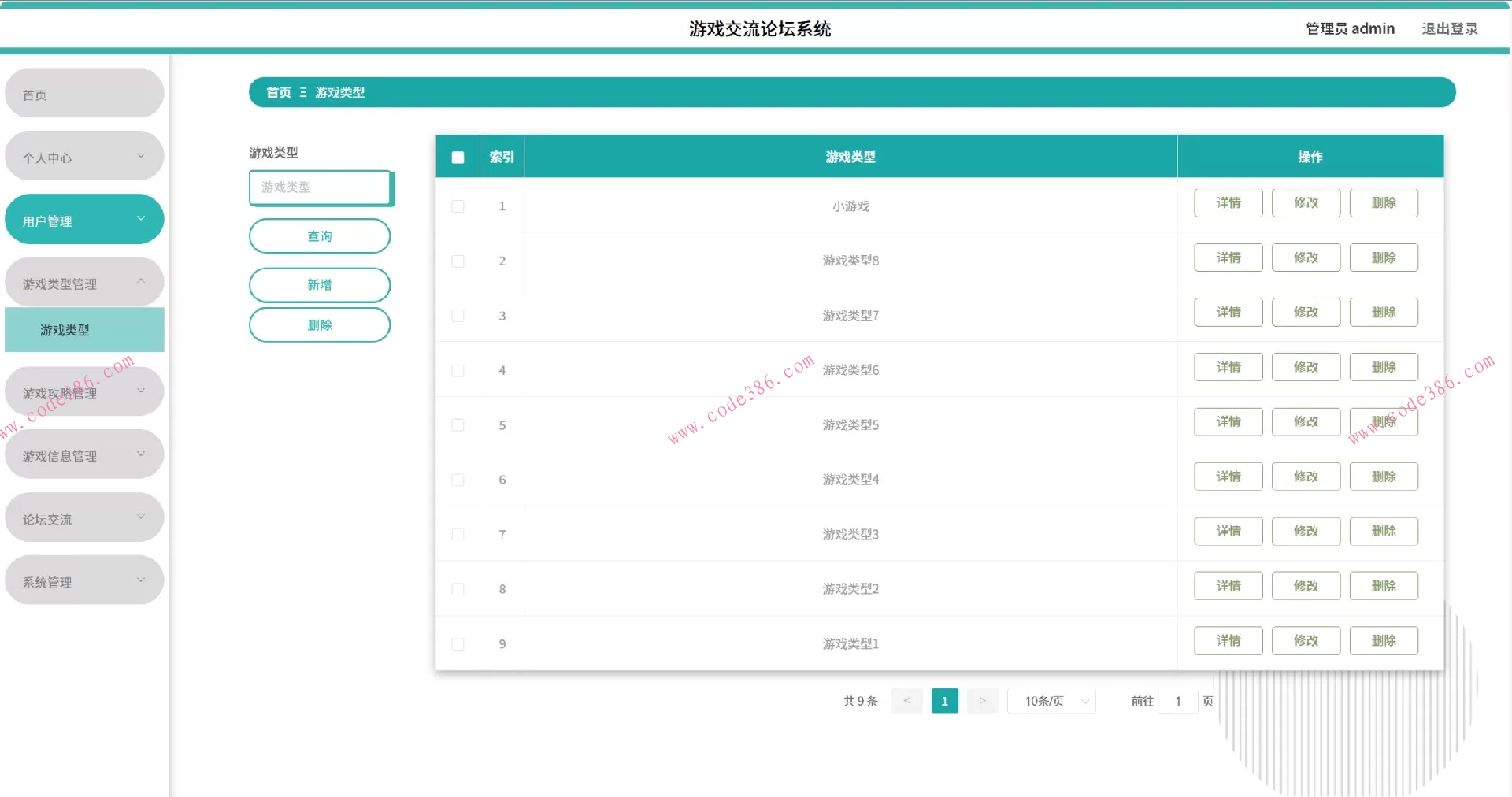This screenshot has height=797, width=1512.
Task: Click 详情 for the 小游戏 row
Action: click(x=1228, y=202)
